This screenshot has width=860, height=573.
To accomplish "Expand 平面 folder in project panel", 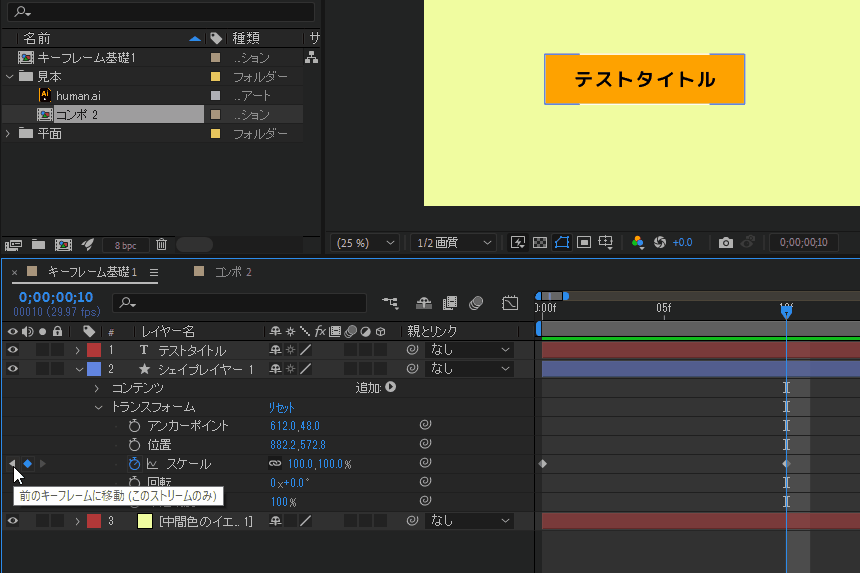I will coord(8,133).
